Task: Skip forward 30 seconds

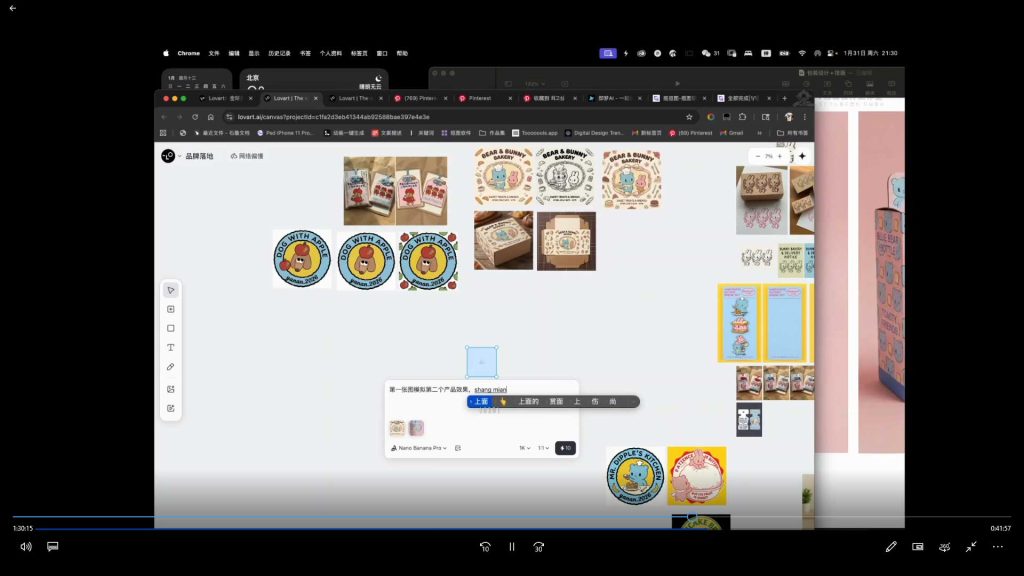Action: click(539, 547)
